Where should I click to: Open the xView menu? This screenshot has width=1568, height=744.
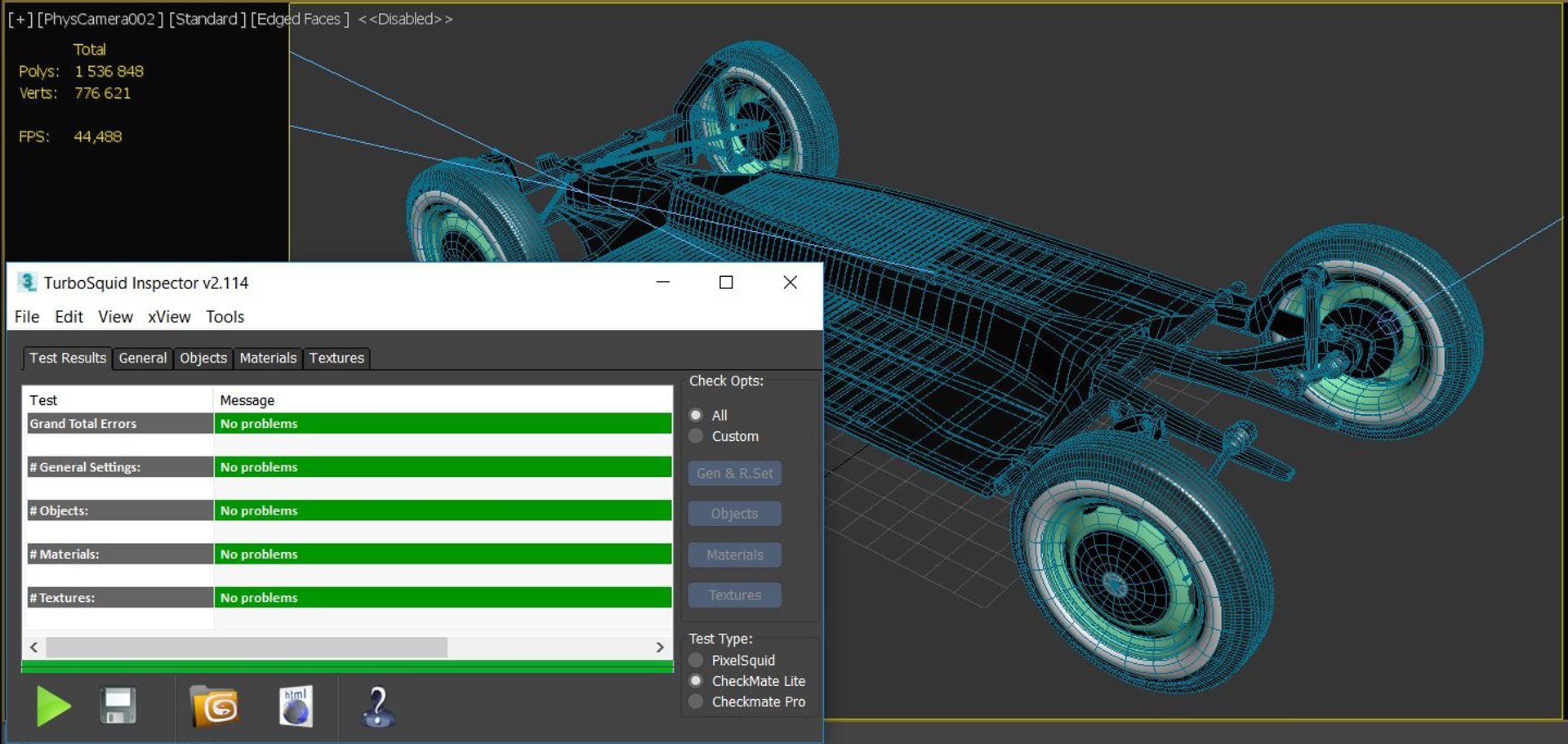click(169, 317)
